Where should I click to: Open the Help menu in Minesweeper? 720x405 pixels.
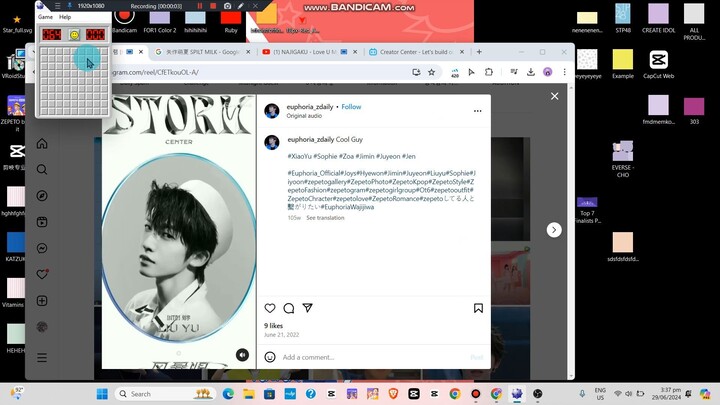(x=65, y=17)
